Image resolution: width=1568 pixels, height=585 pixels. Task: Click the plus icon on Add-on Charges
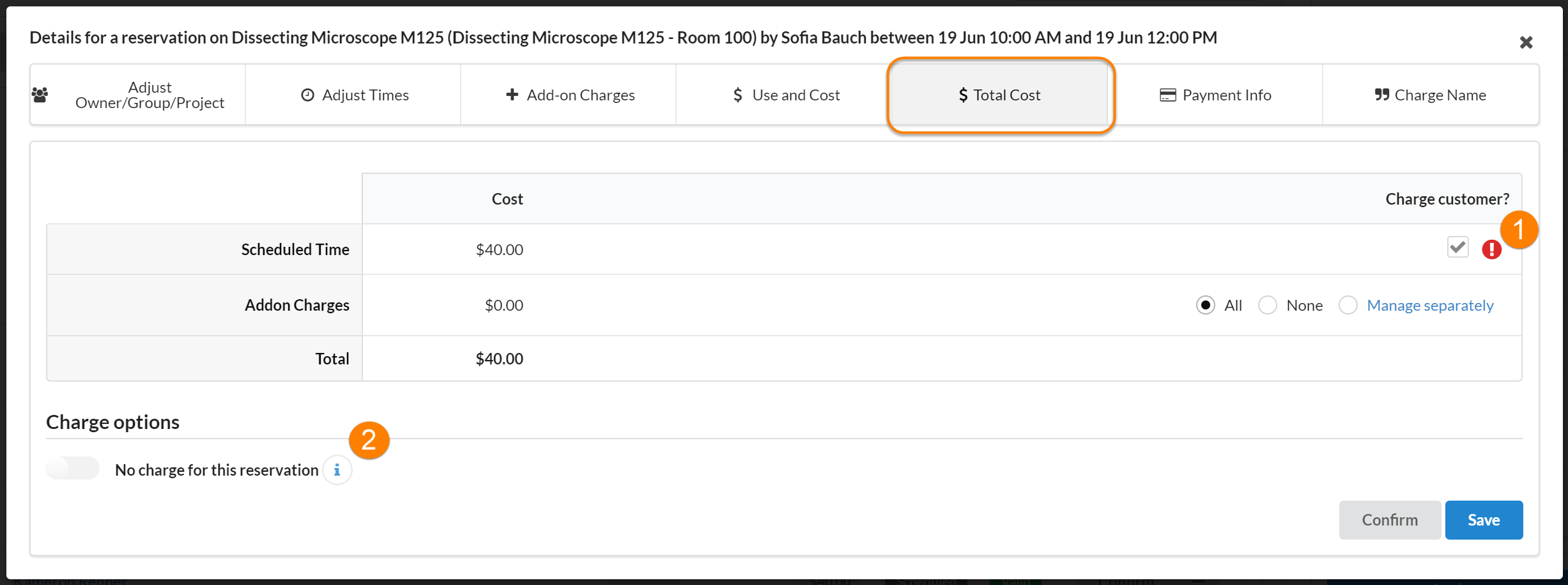(x=512, y=95)
